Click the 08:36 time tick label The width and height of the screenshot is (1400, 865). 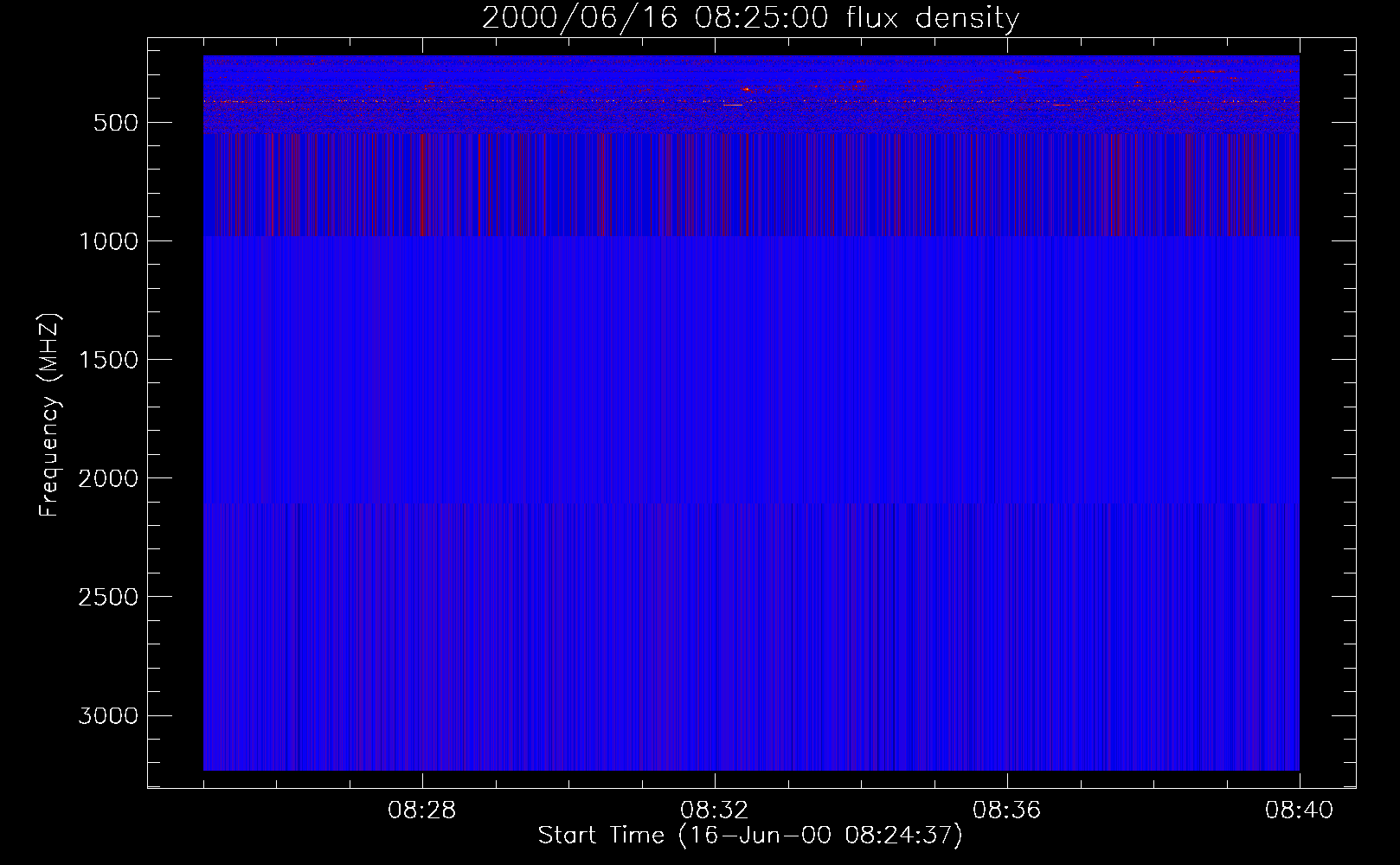[1007, 811]
